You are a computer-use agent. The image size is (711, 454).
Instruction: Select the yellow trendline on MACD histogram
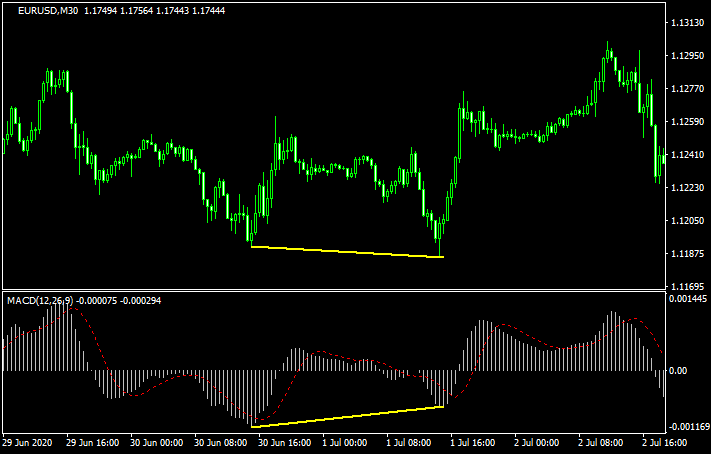(346, 417)
